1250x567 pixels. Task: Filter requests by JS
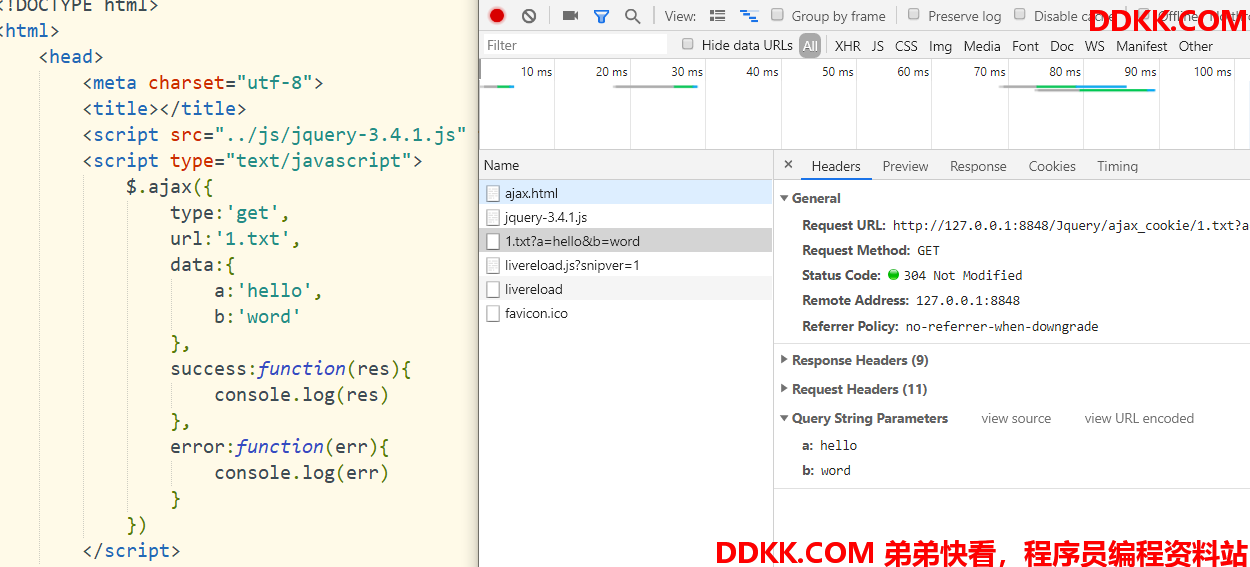pyautogui.click(x=877, y=46)
